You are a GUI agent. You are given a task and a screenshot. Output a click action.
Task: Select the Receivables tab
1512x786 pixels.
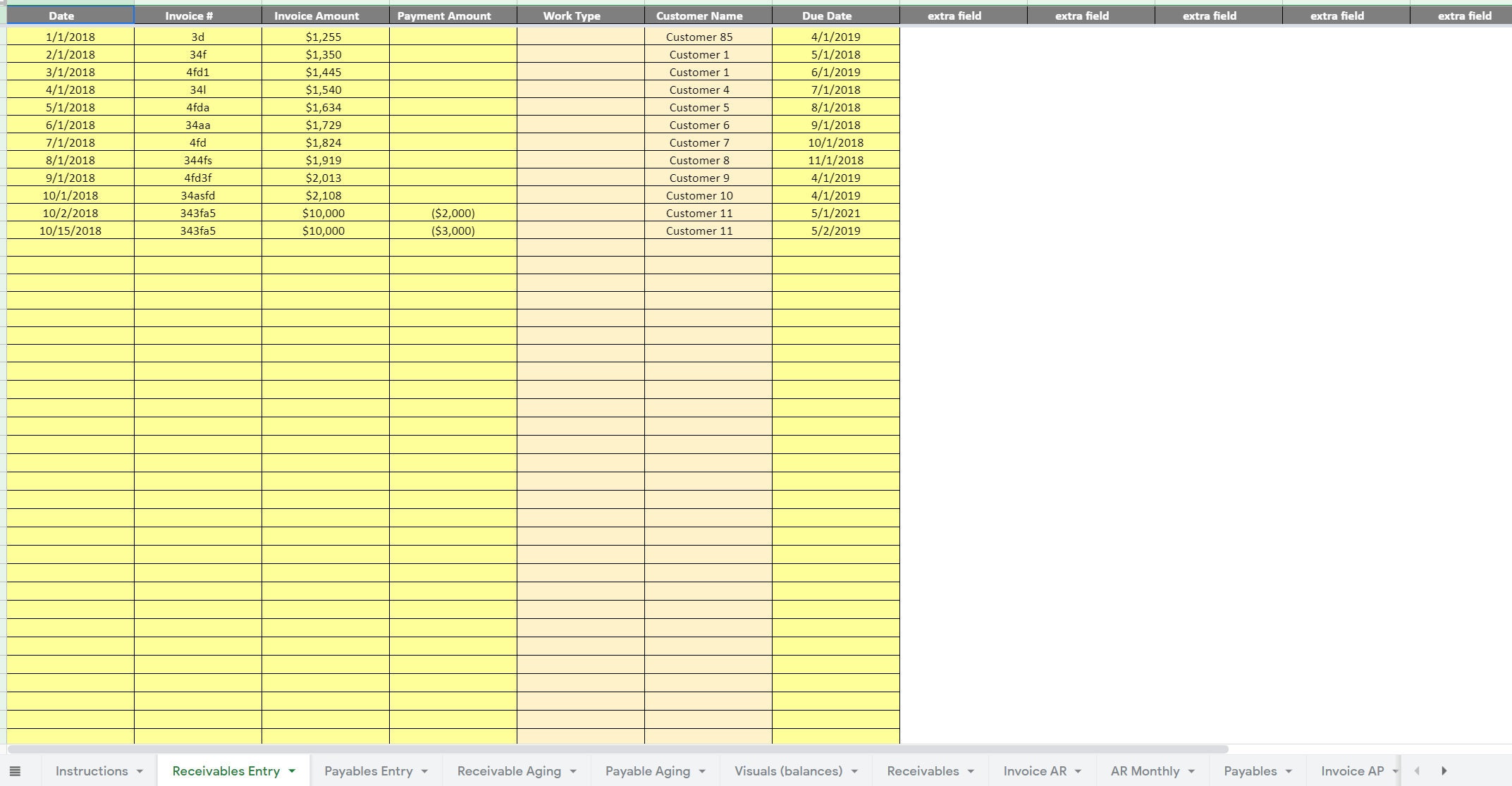tap(923, 771)
